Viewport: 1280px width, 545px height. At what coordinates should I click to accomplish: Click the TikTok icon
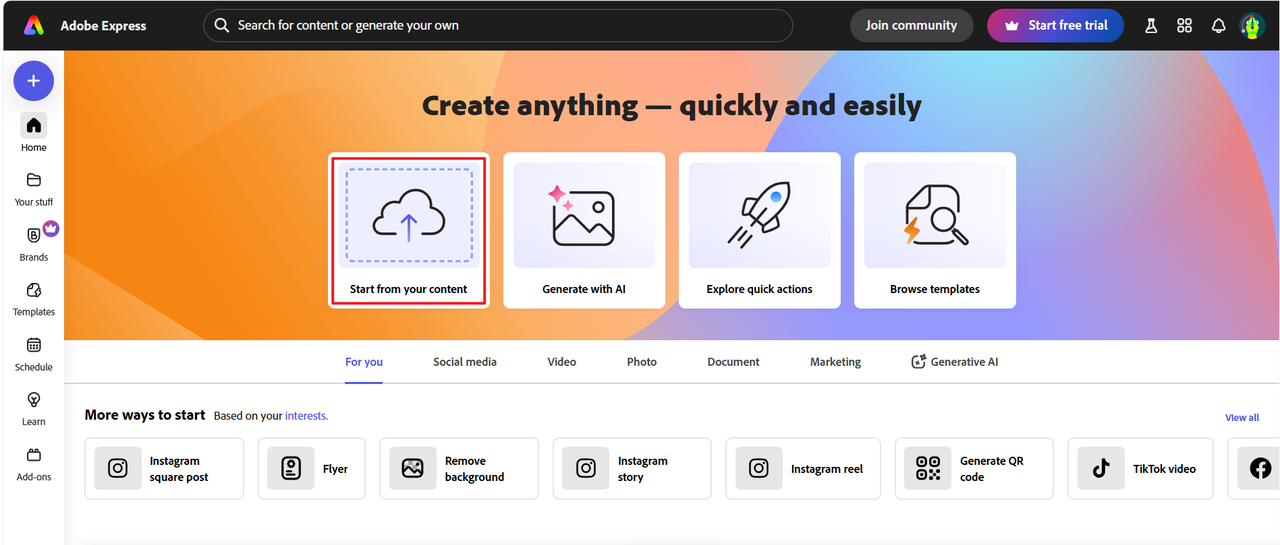pos(1101,468)
